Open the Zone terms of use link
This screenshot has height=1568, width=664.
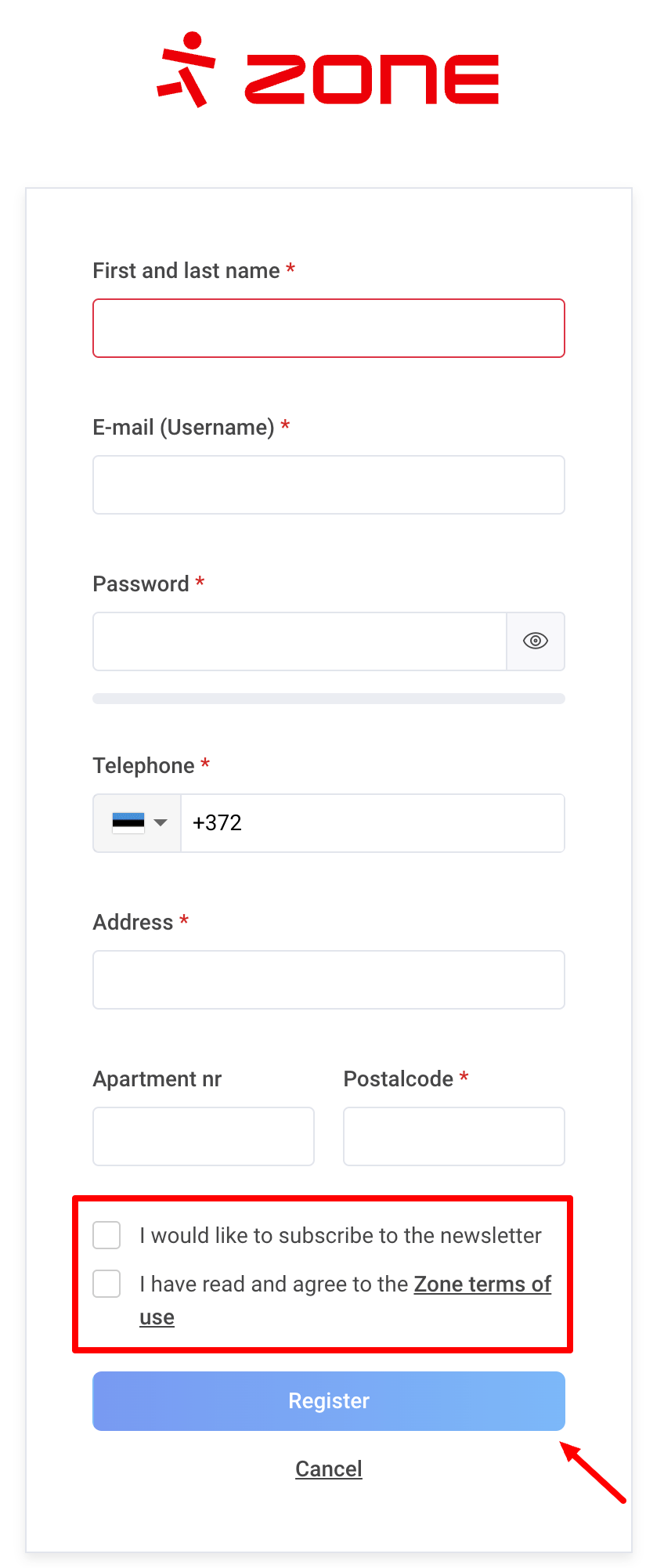[x=482, y=1284]
